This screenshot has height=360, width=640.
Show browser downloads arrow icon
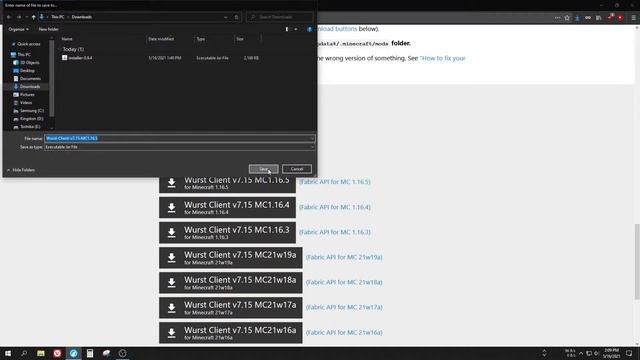[x=577, y=18]
